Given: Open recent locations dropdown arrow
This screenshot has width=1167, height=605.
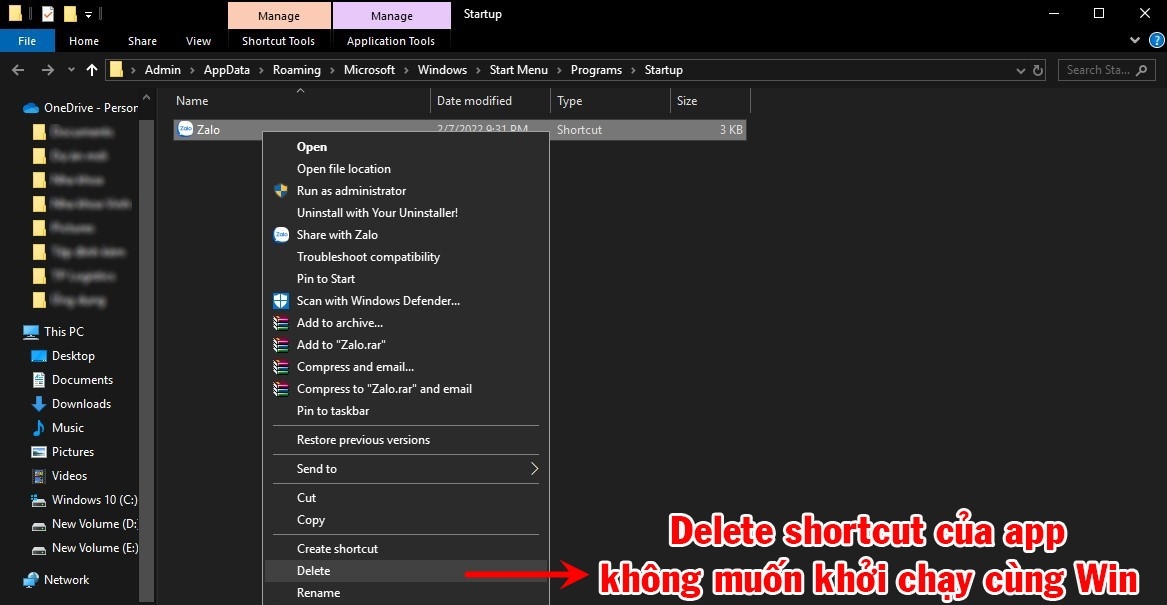Looking at the screenshot, I should click(71, 70).
